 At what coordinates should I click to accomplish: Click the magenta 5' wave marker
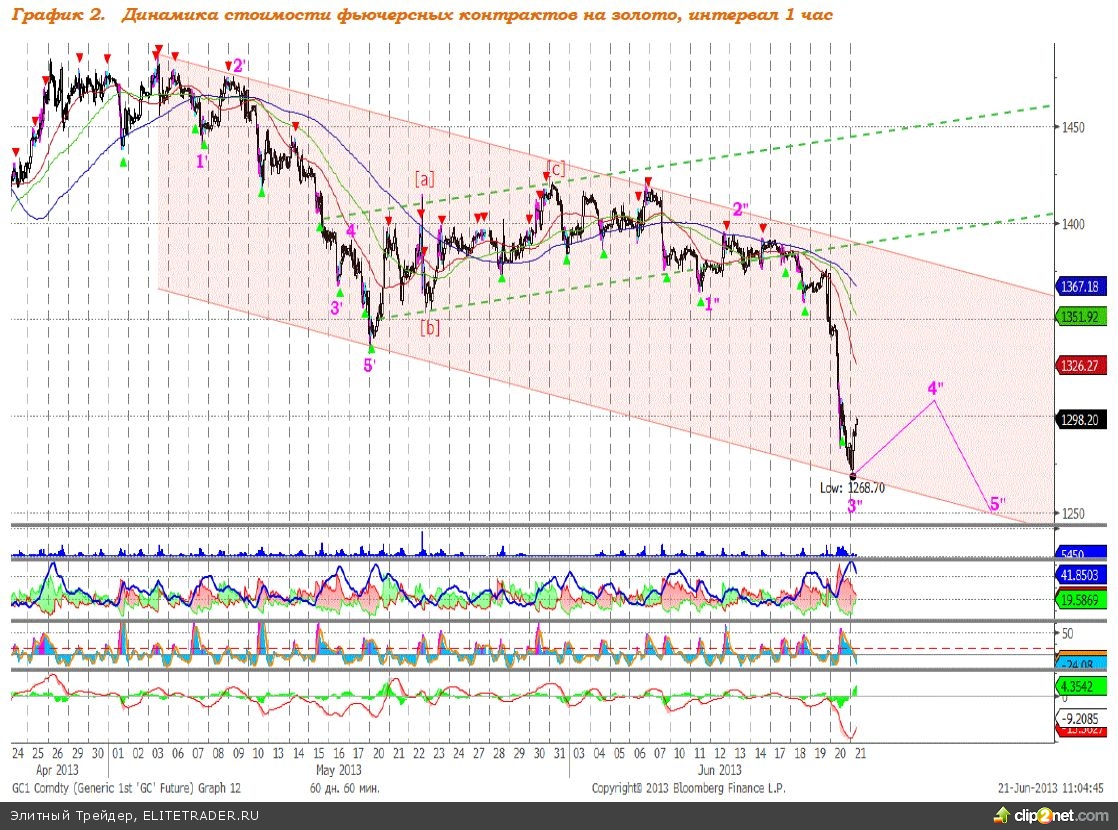point(369,365)
